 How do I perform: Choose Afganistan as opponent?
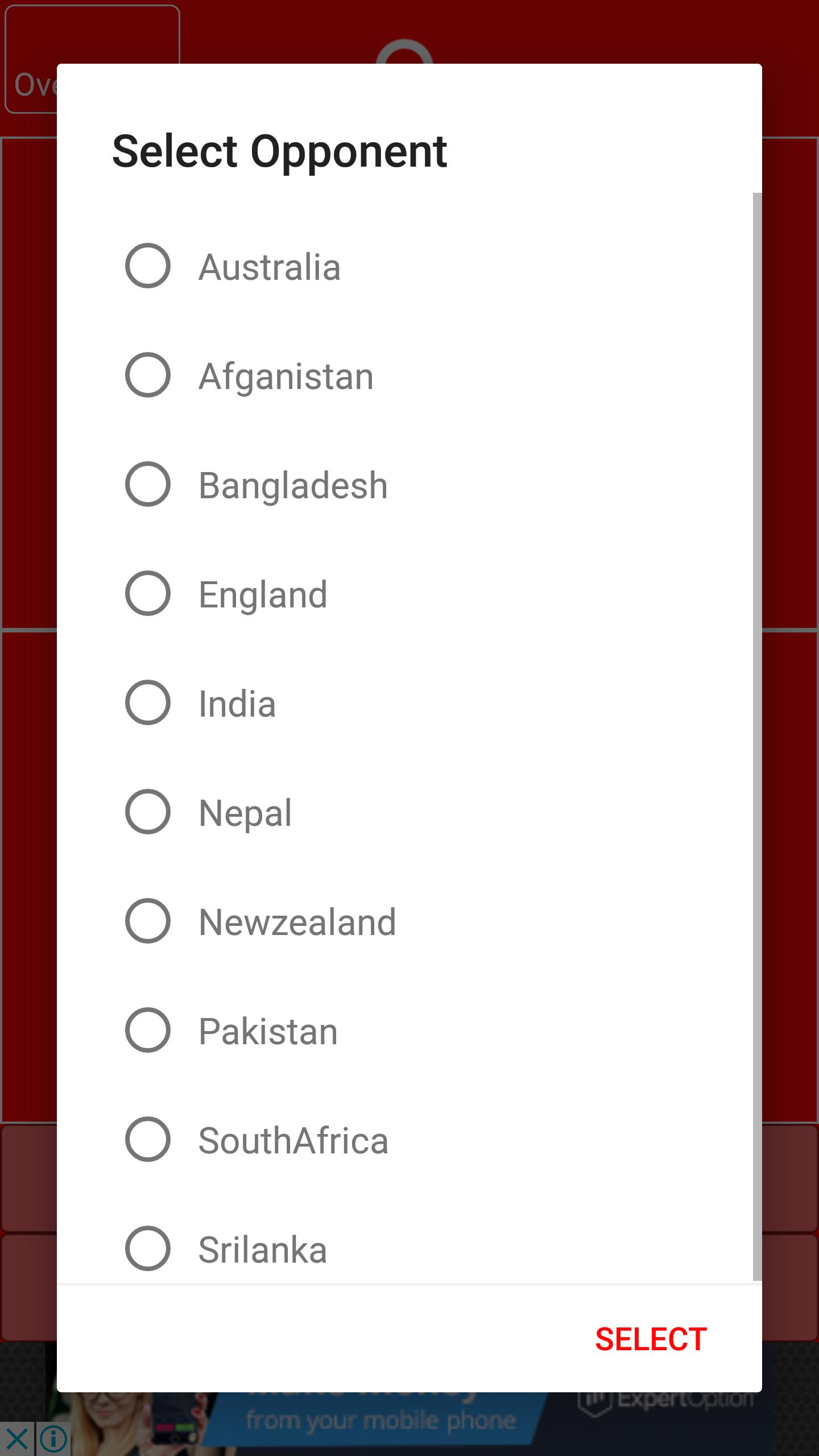pyautogui.click(x=148, y=375)
